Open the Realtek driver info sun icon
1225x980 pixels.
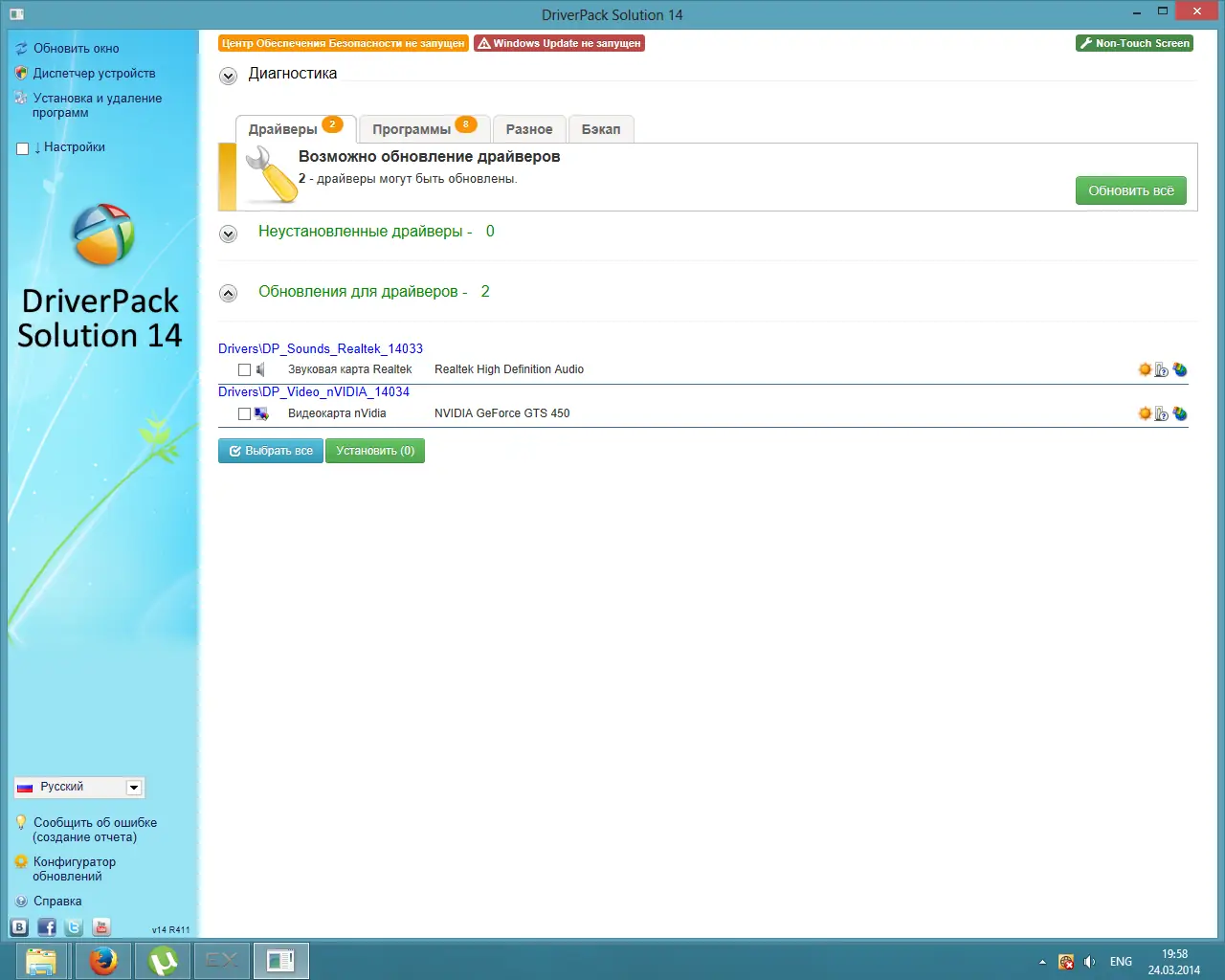point(1145,368)
